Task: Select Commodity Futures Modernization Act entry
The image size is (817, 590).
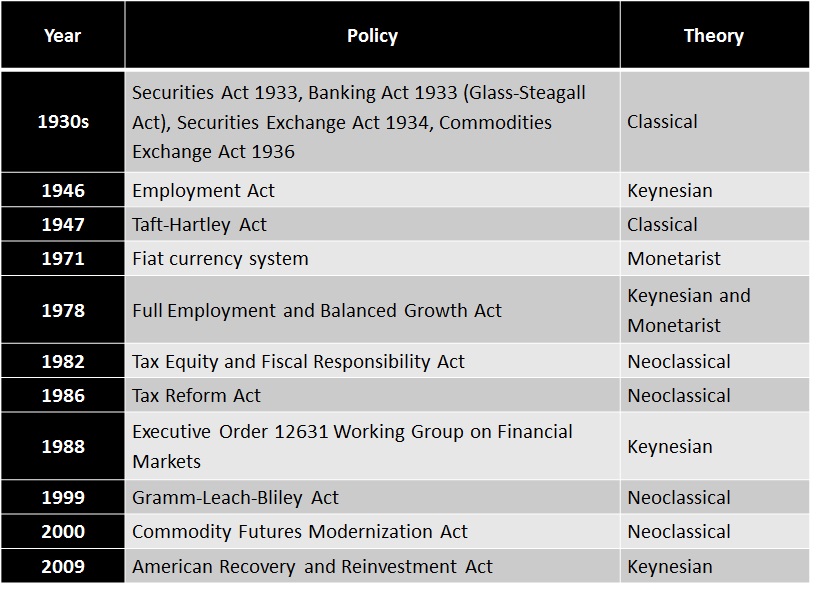Action: point(300,531)
